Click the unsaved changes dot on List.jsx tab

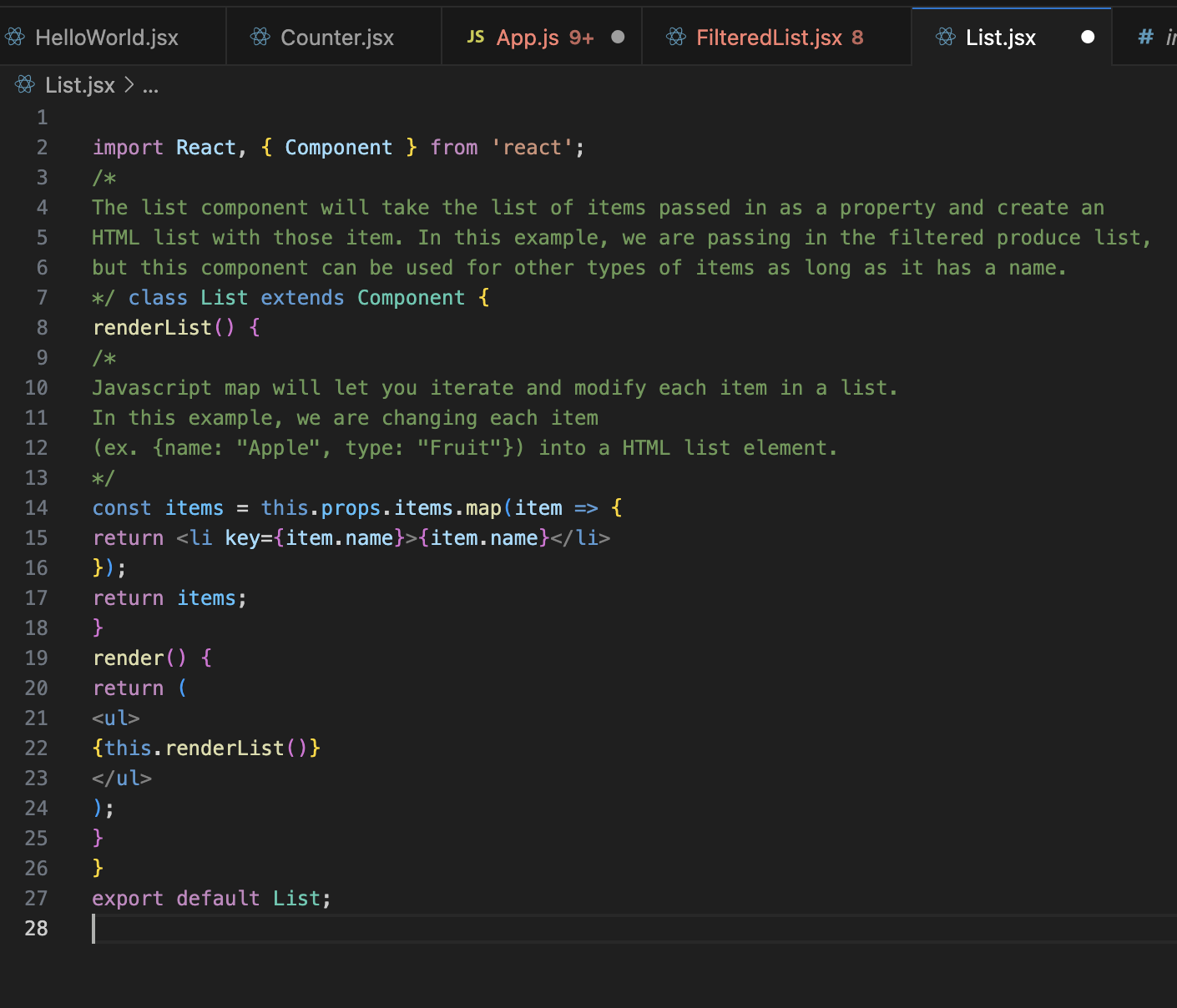(x=1087, y=37)
